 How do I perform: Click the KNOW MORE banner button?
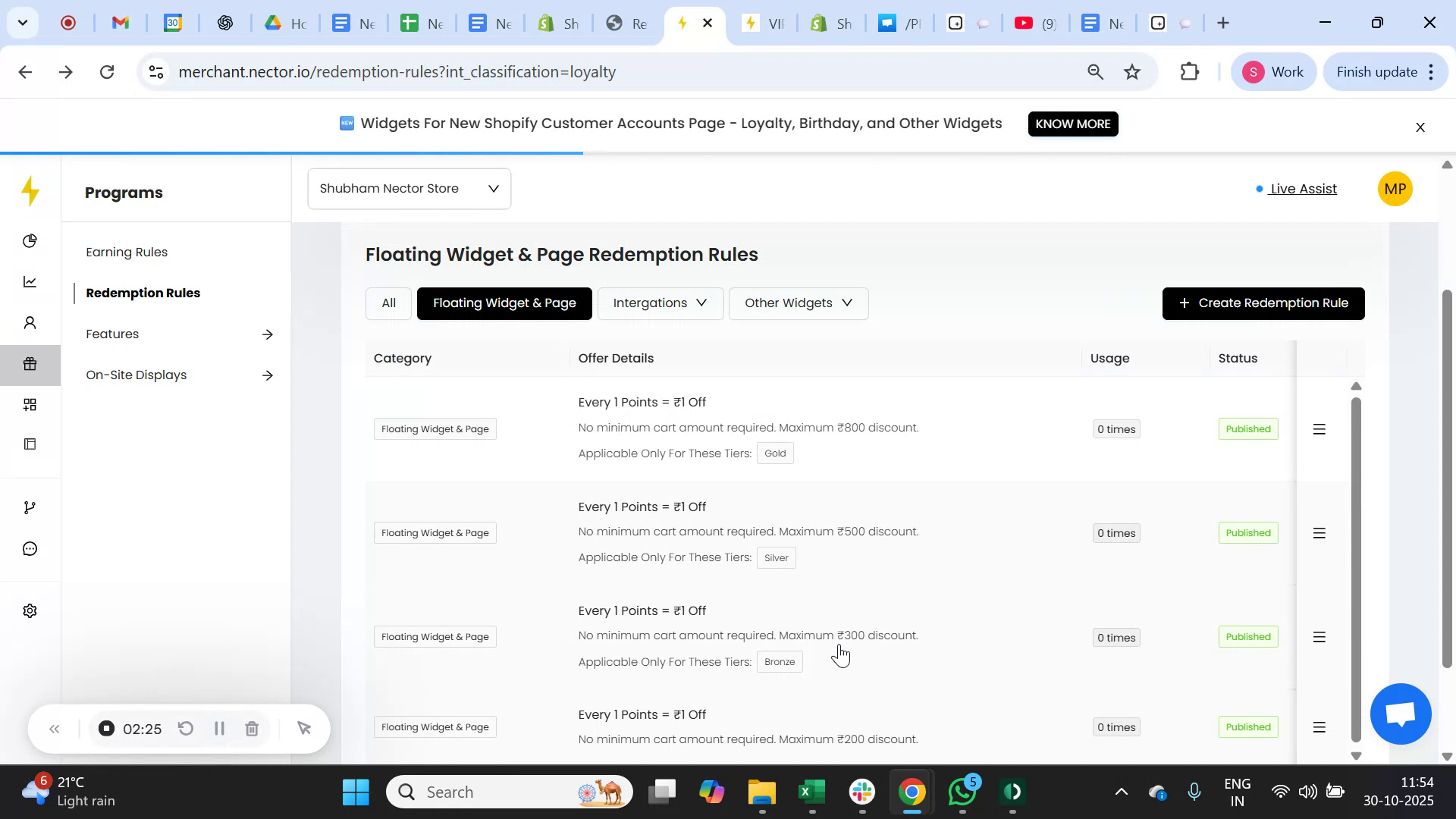(x=1072, y=124)
